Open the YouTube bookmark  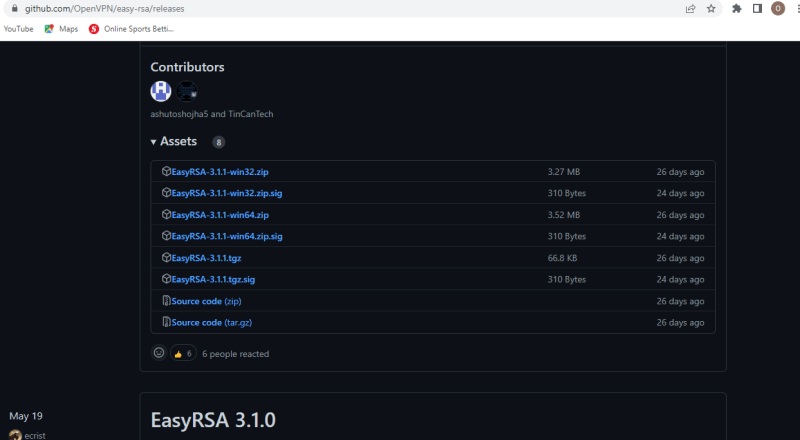tap(18, 29)
